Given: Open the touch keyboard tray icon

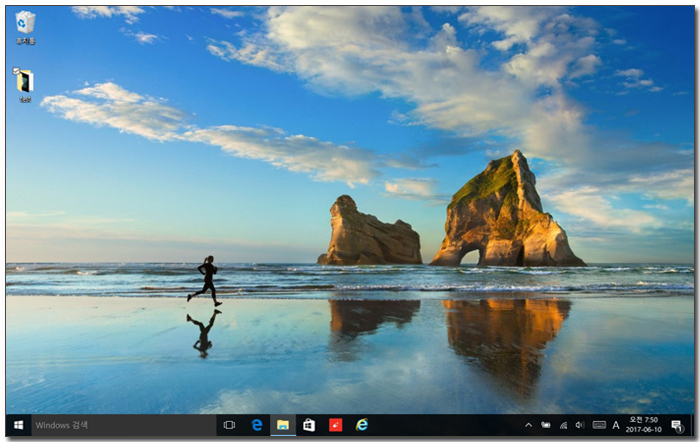Looking at the screenshot, I should coord(599,425).
